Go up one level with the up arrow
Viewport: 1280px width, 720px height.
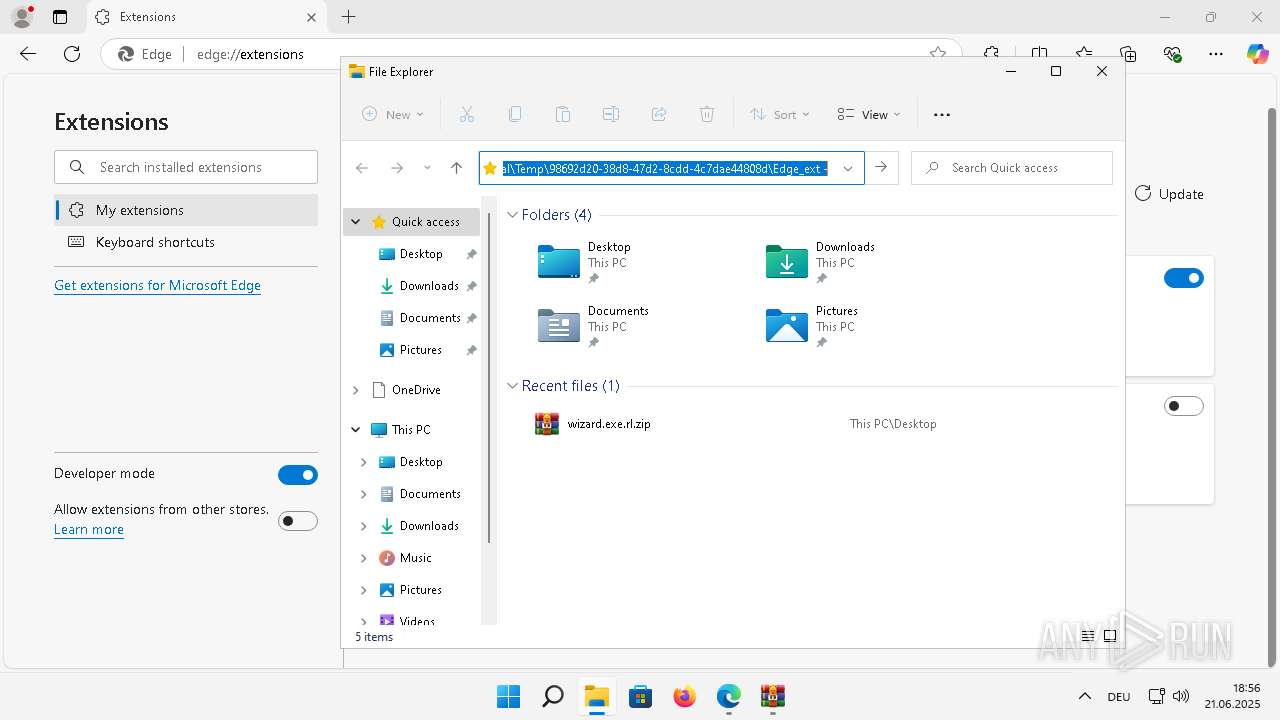click(x=456, y=168)
